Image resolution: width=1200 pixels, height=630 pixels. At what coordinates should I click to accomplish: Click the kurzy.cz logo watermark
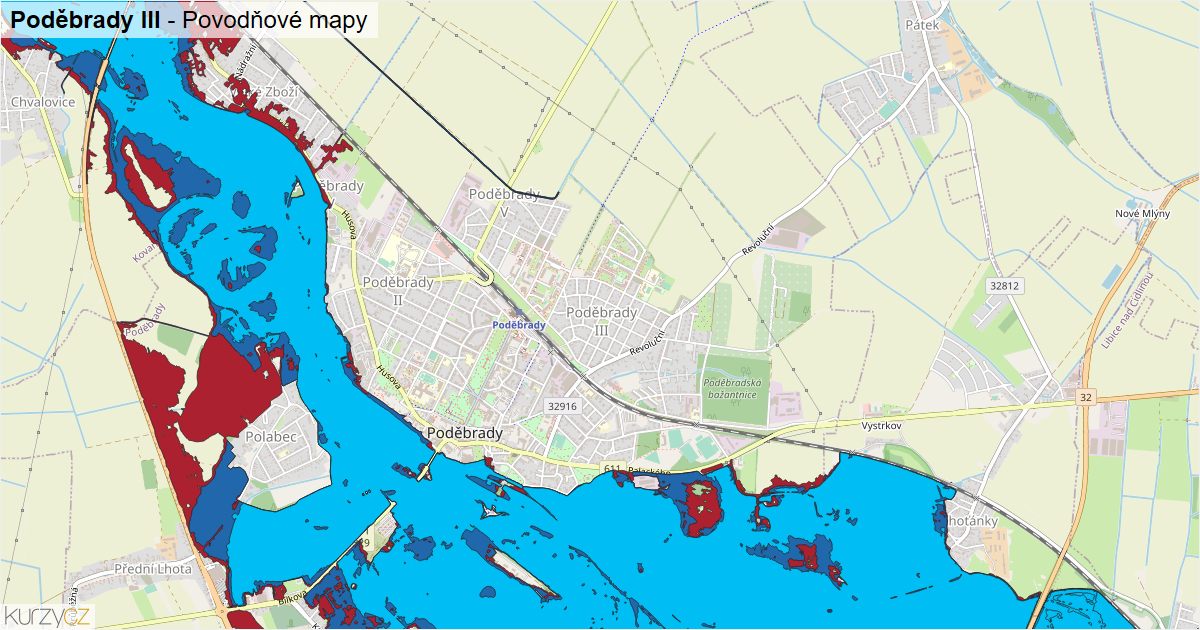(48, 616)
